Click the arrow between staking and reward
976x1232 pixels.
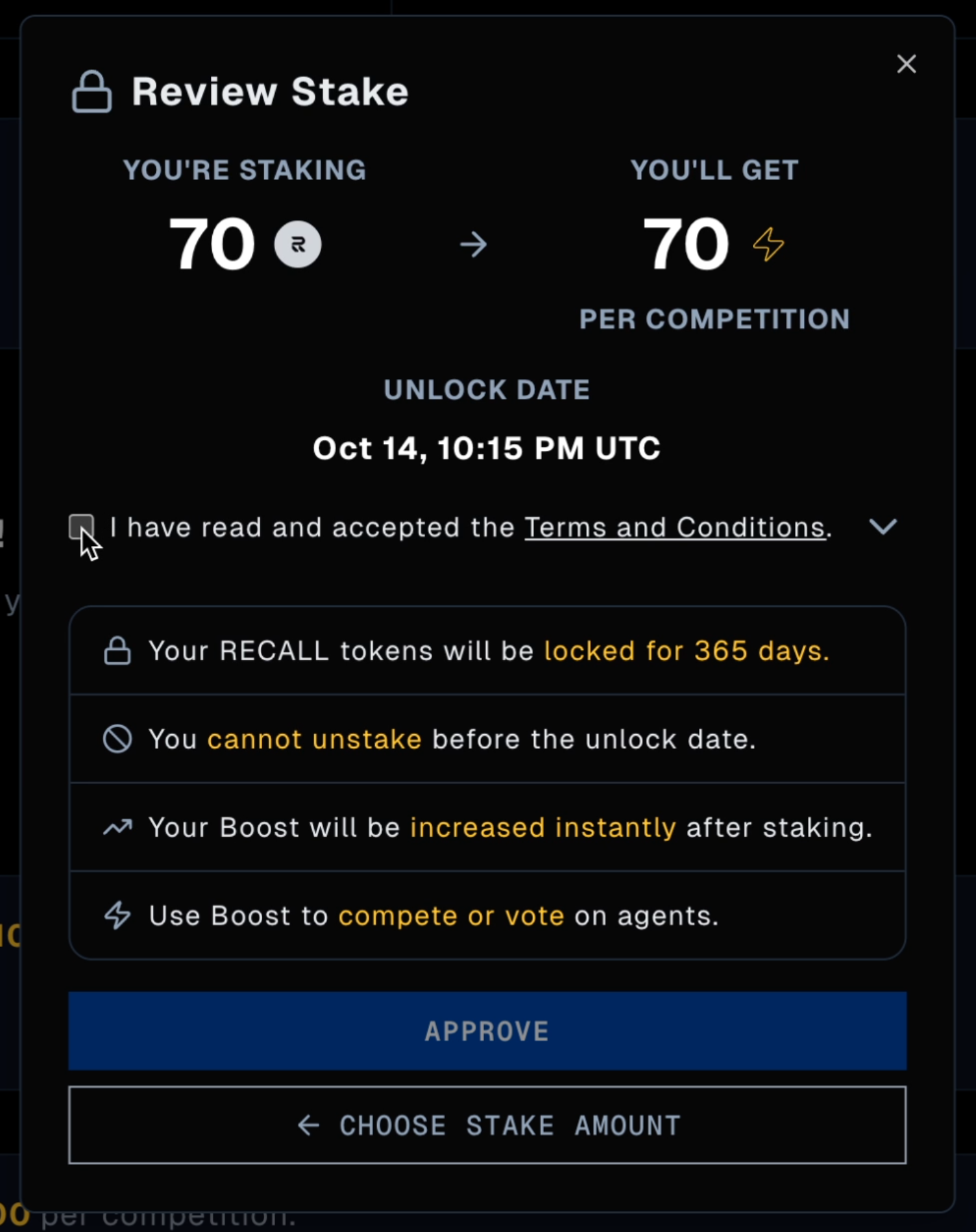tap(473, 245)
